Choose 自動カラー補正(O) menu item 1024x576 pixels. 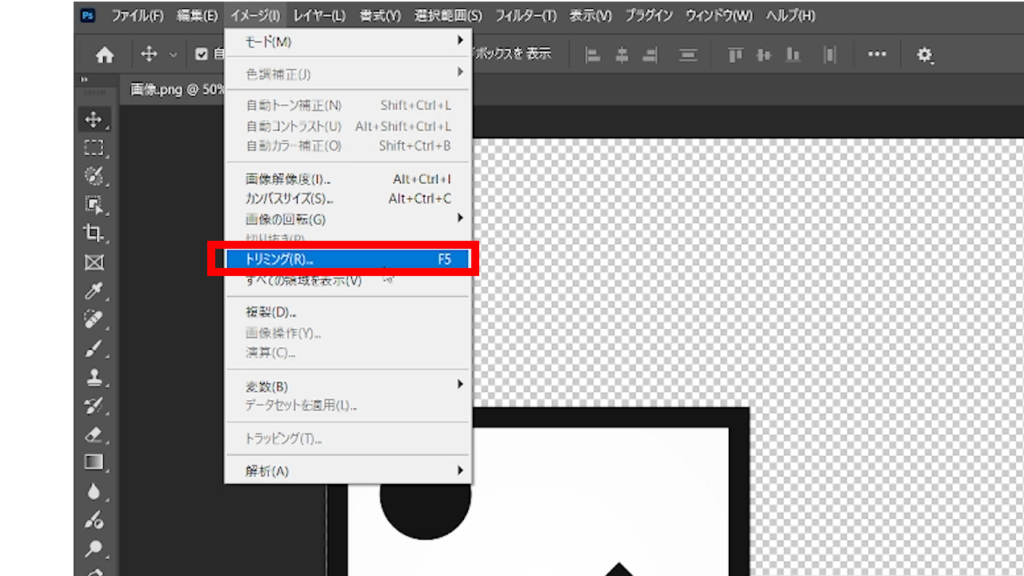(x=348, y=146)
